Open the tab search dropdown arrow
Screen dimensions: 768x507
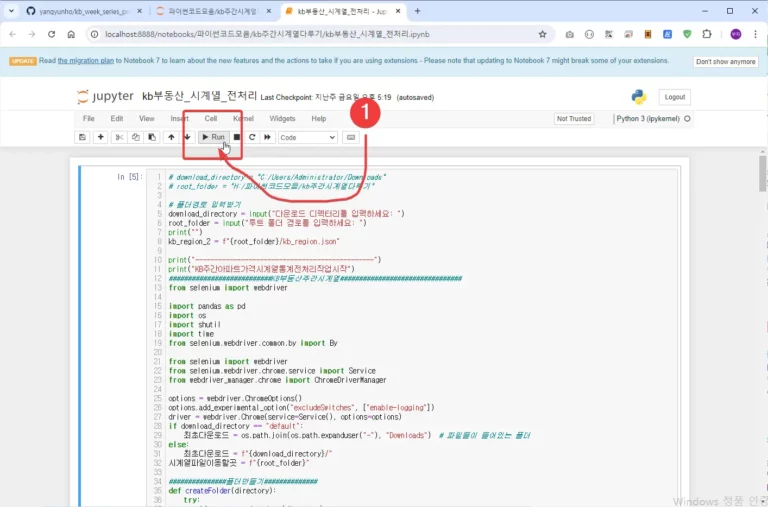click(x=11, y=11)
